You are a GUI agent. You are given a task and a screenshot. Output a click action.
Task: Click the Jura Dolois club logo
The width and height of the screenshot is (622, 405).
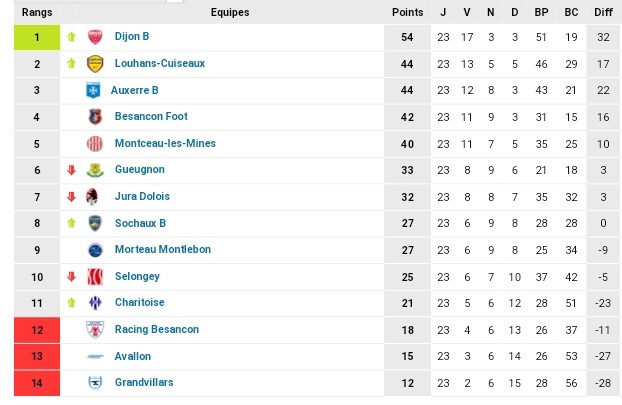(92, 197)
